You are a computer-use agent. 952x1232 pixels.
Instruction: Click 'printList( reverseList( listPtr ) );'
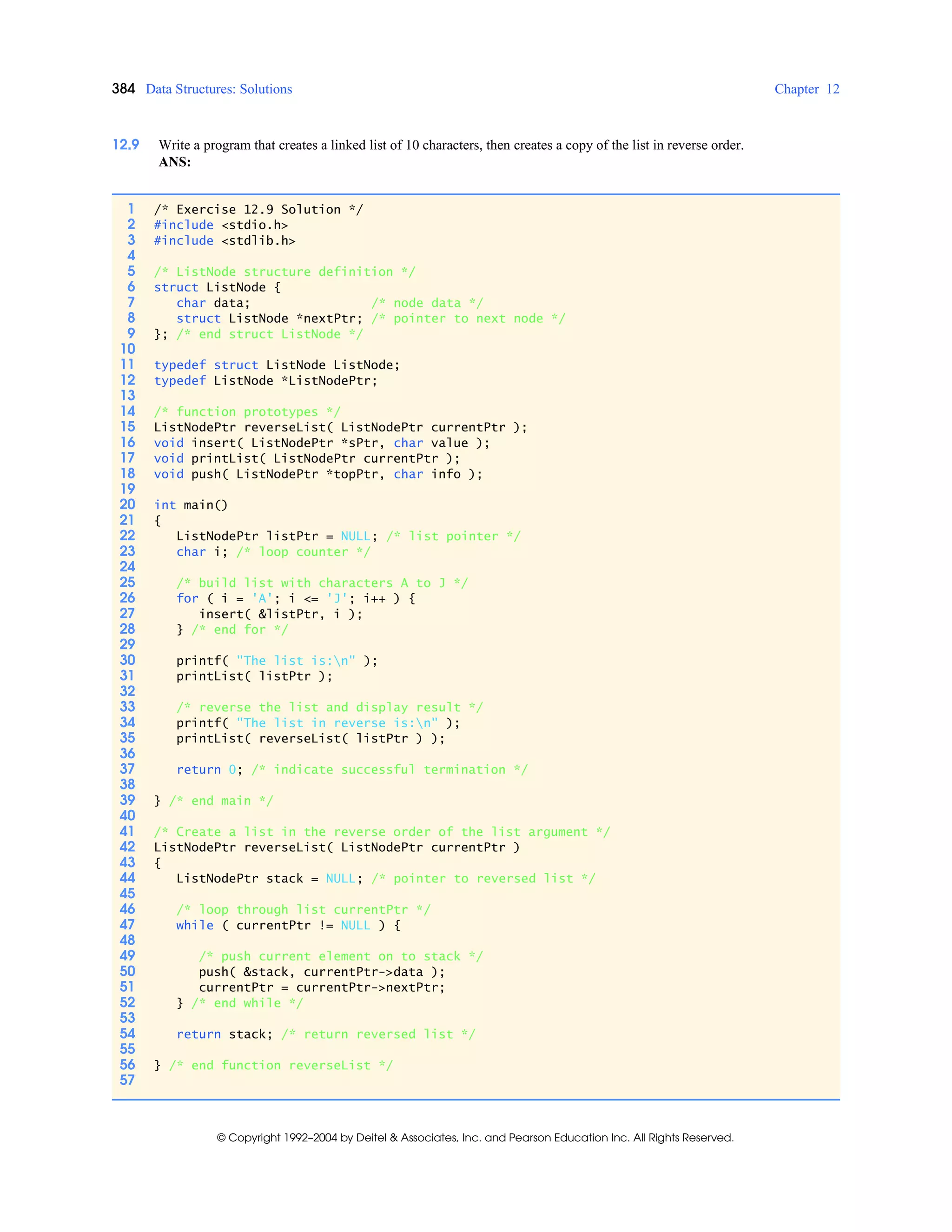tap(311, 739)
